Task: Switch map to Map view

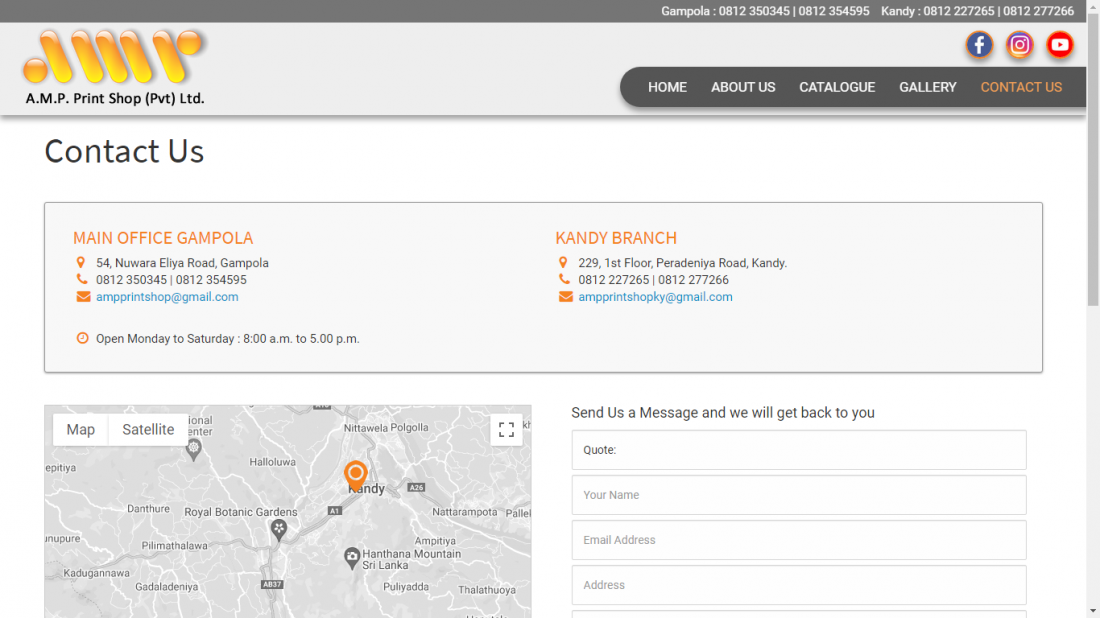Action: coord(81,429)
